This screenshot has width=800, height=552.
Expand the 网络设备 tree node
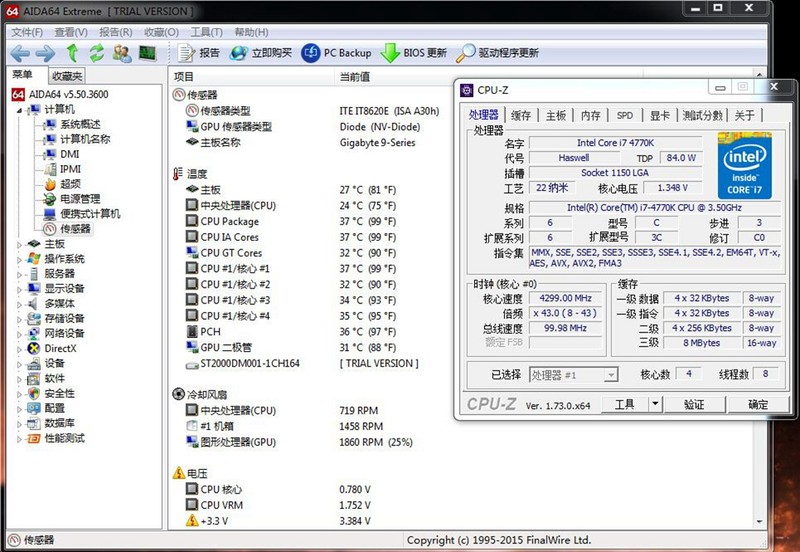point(19,334)
